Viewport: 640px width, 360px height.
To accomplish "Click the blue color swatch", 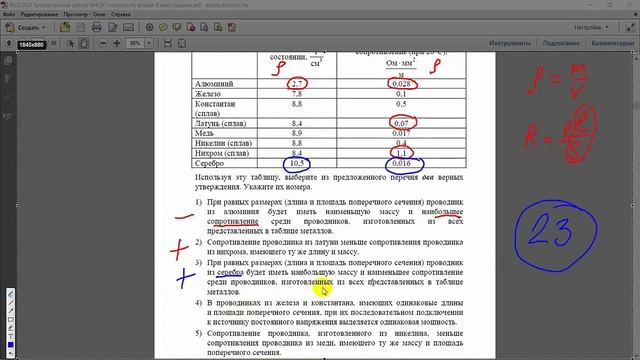I will 11,345.
